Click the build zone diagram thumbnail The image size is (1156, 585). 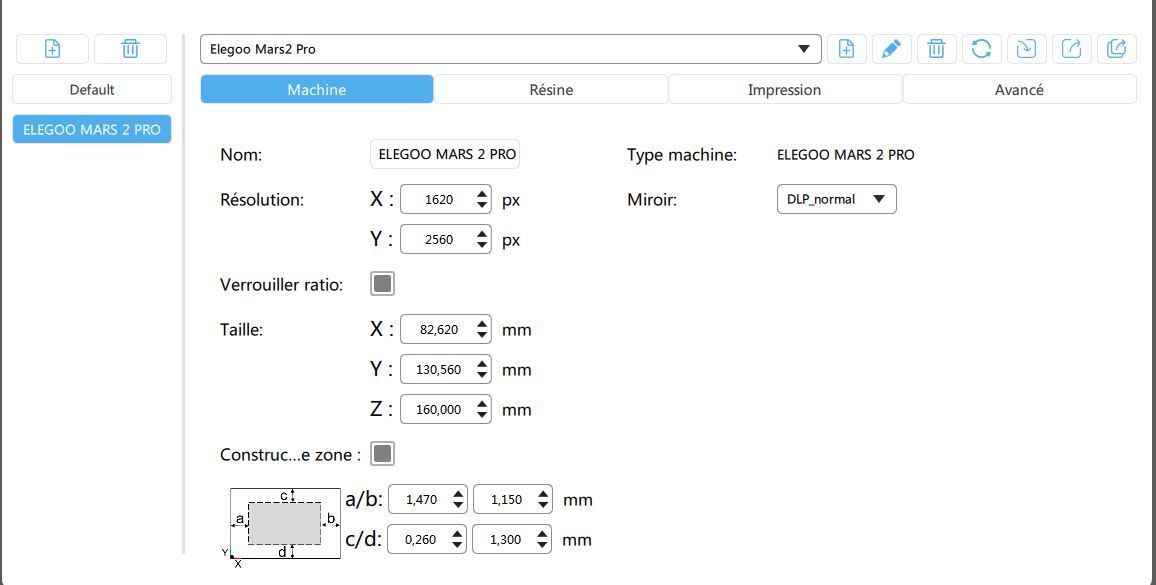(283, 526)
